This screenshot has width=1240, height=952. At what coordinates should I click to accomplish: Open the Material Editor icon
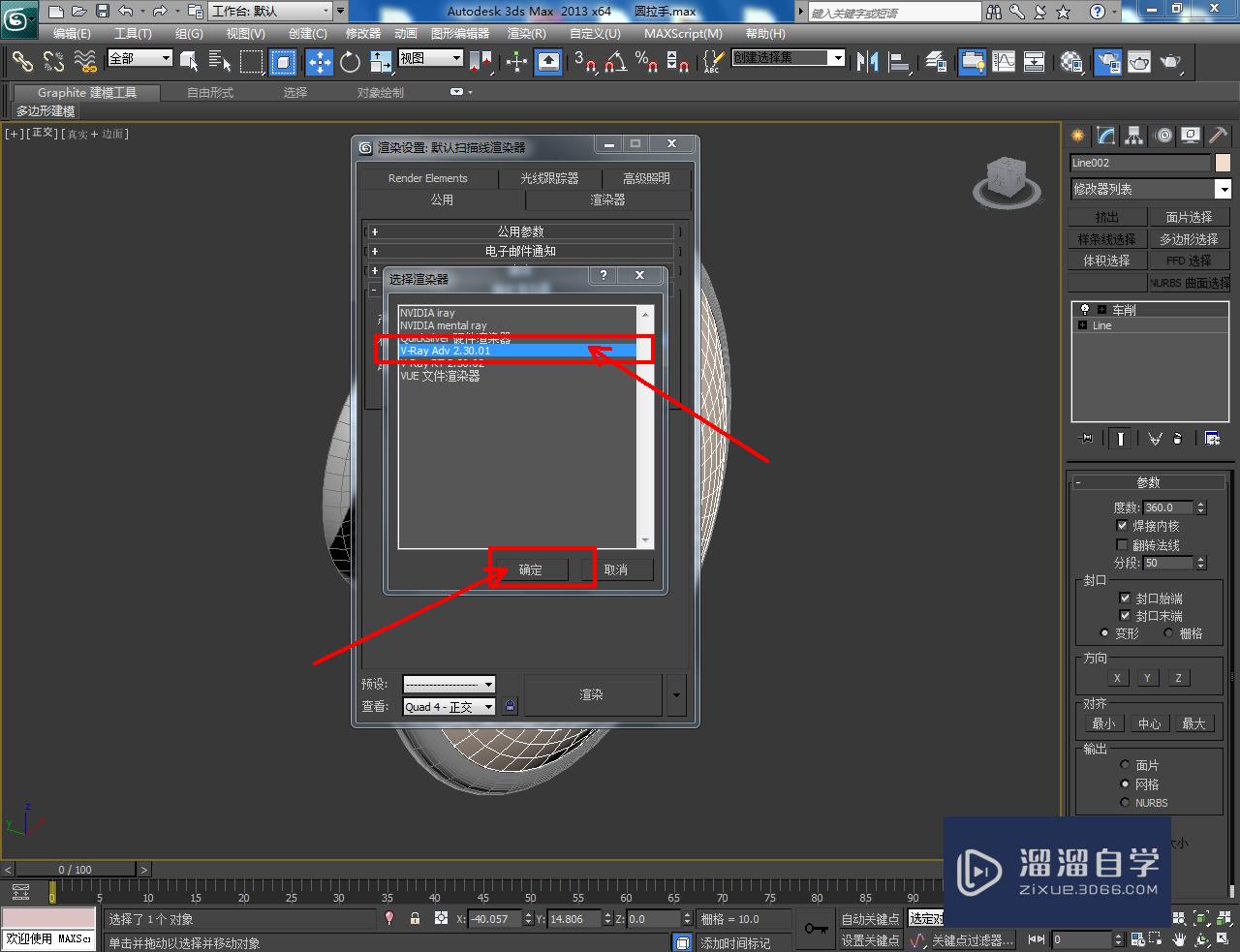(1070, 62)
